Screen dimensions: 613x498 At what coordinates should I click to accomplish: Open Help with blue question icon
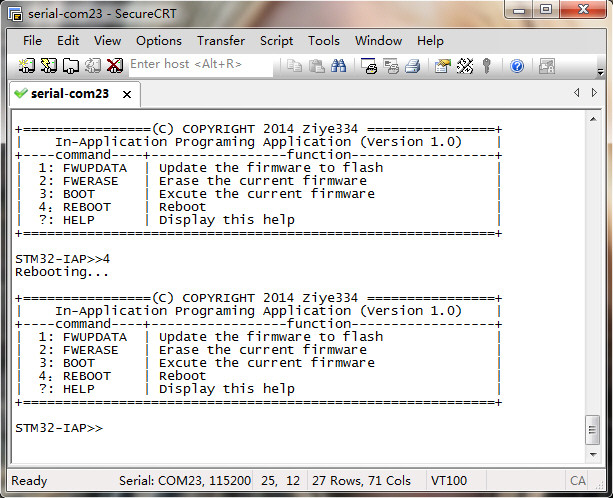pos(517,66)
